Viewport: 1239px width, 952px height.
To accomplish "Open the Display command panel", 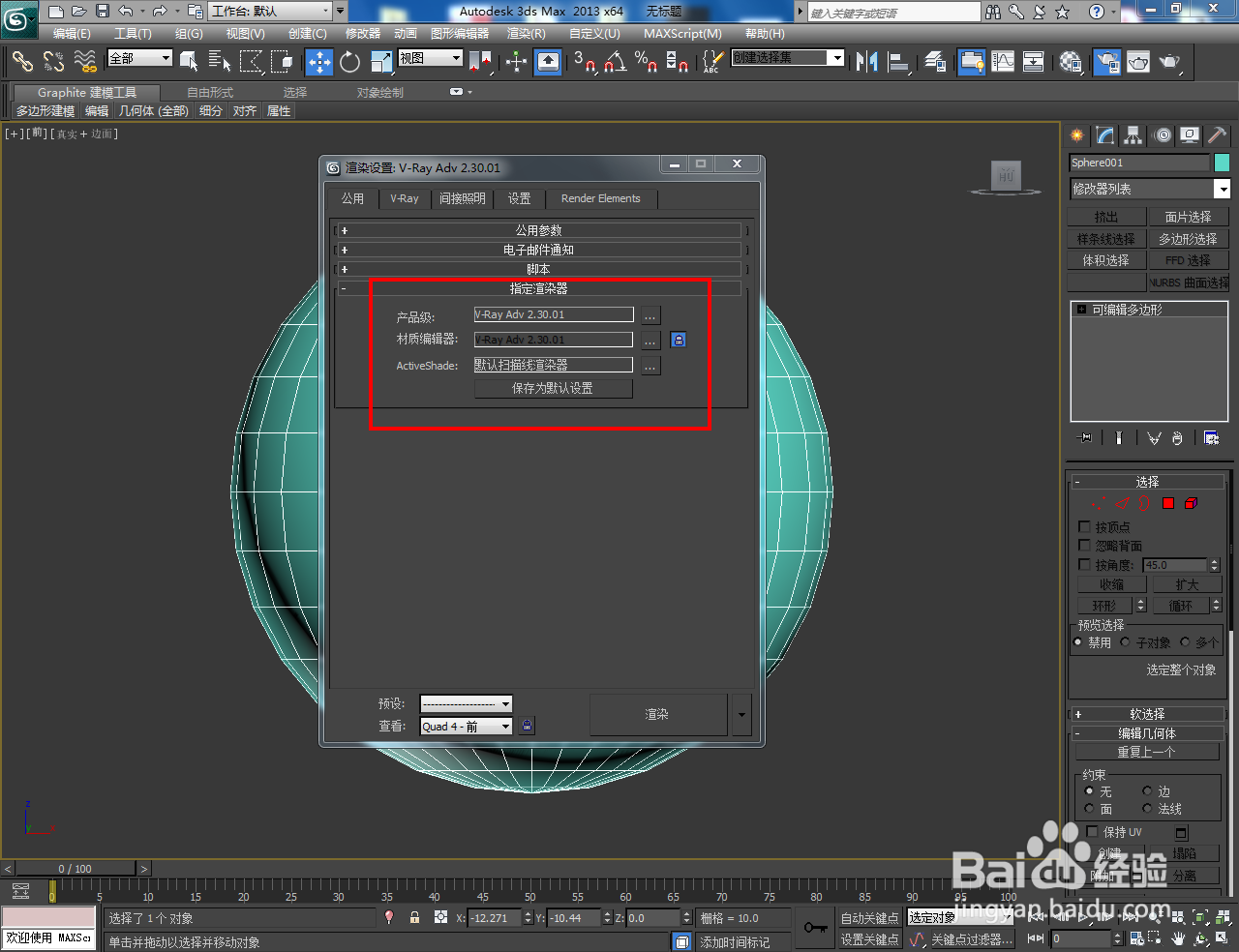I will click(1190, 135).
